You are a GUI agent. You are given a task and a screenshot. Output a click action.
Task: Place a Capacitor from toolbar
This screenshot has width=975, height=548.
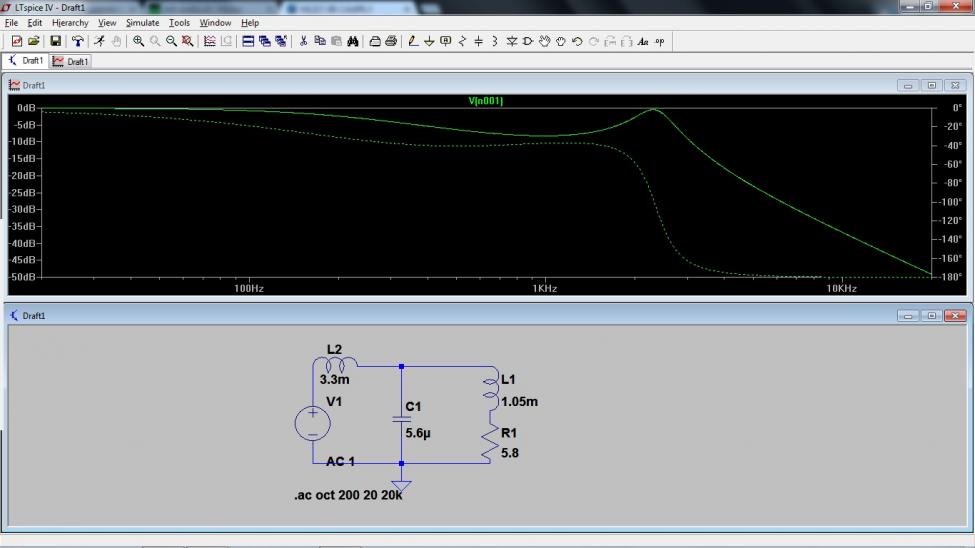point(478,42)
